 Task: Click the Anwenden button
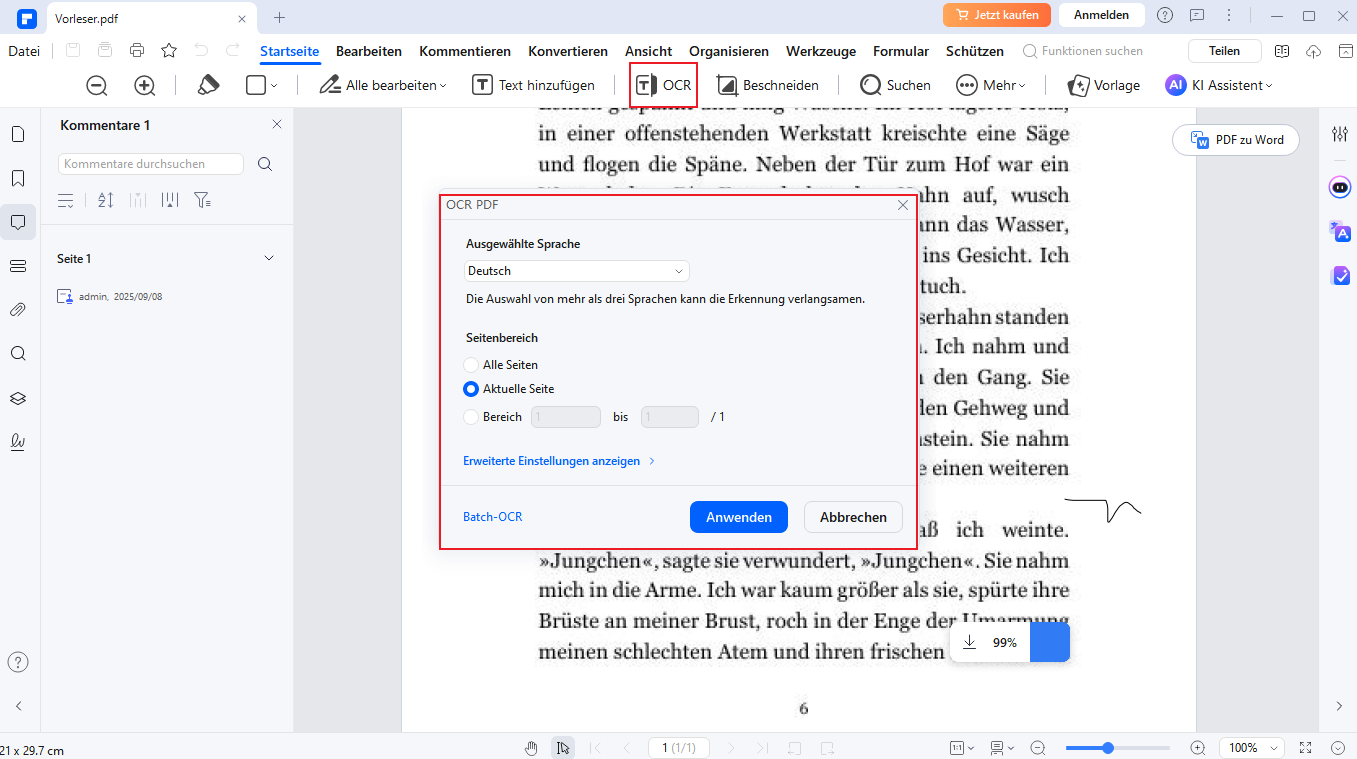[738, 517]
